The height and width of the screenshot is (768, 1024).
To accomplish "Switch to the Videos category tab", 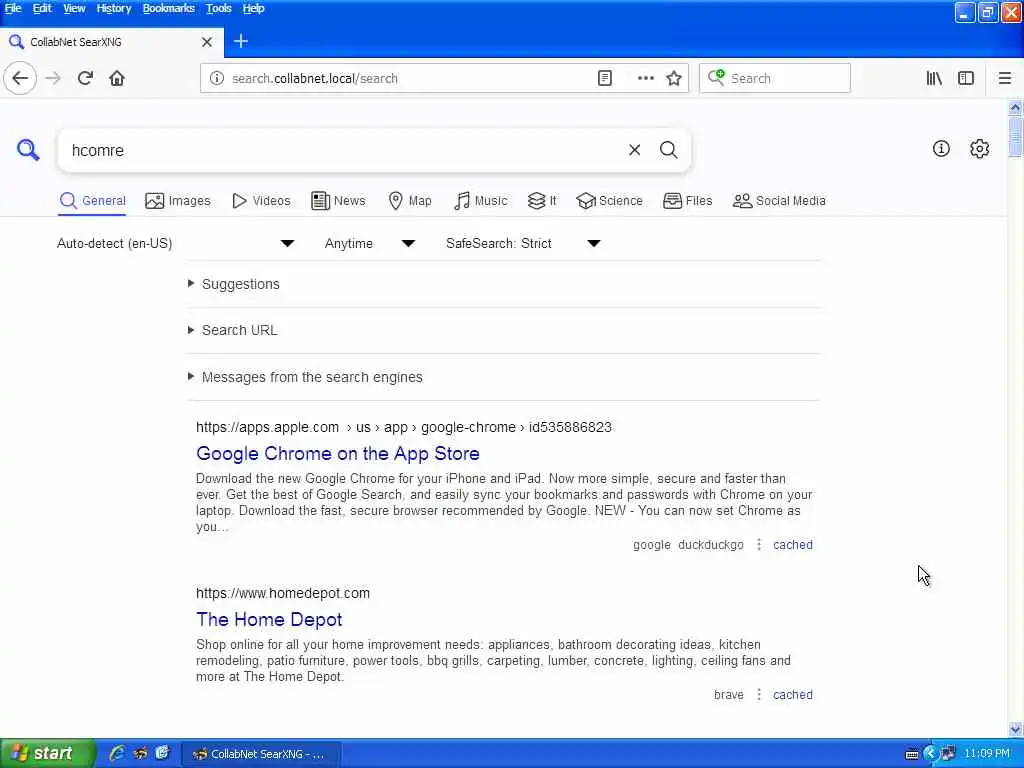I will pyautogui.click(x=261, y=200).
